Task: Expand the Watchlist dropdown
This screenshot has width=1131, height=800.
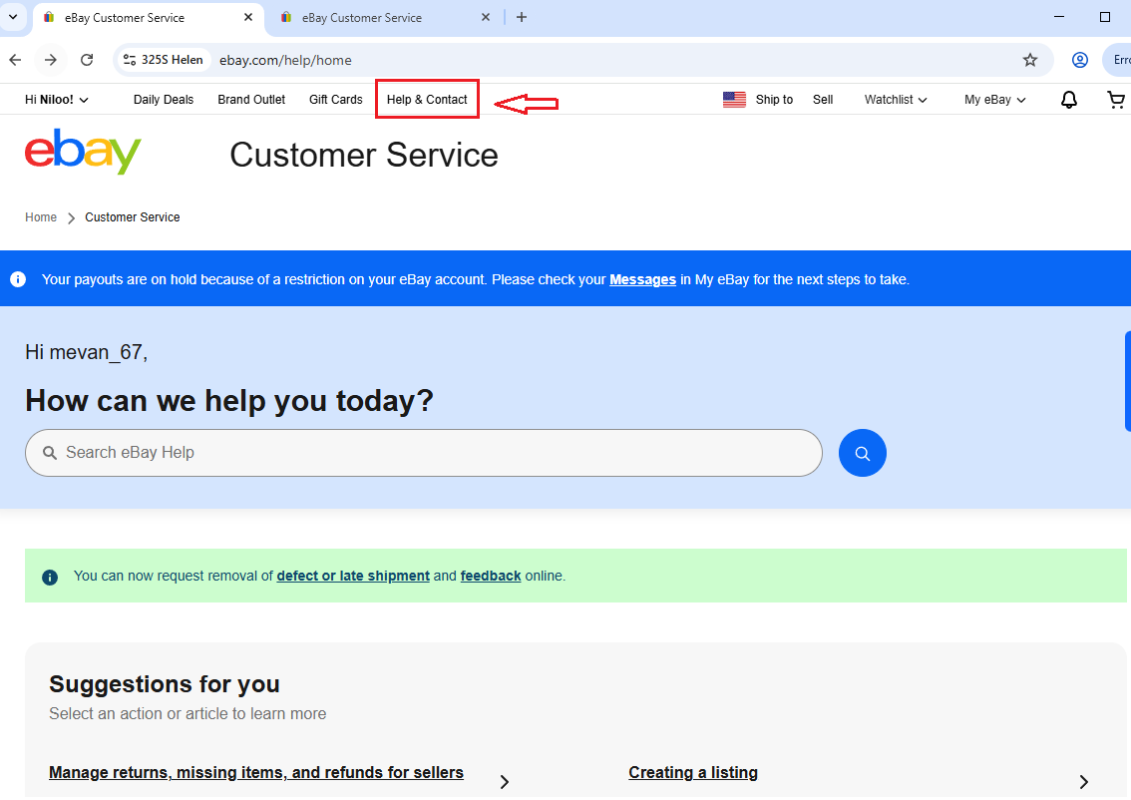Action: [x=896, y=100]
